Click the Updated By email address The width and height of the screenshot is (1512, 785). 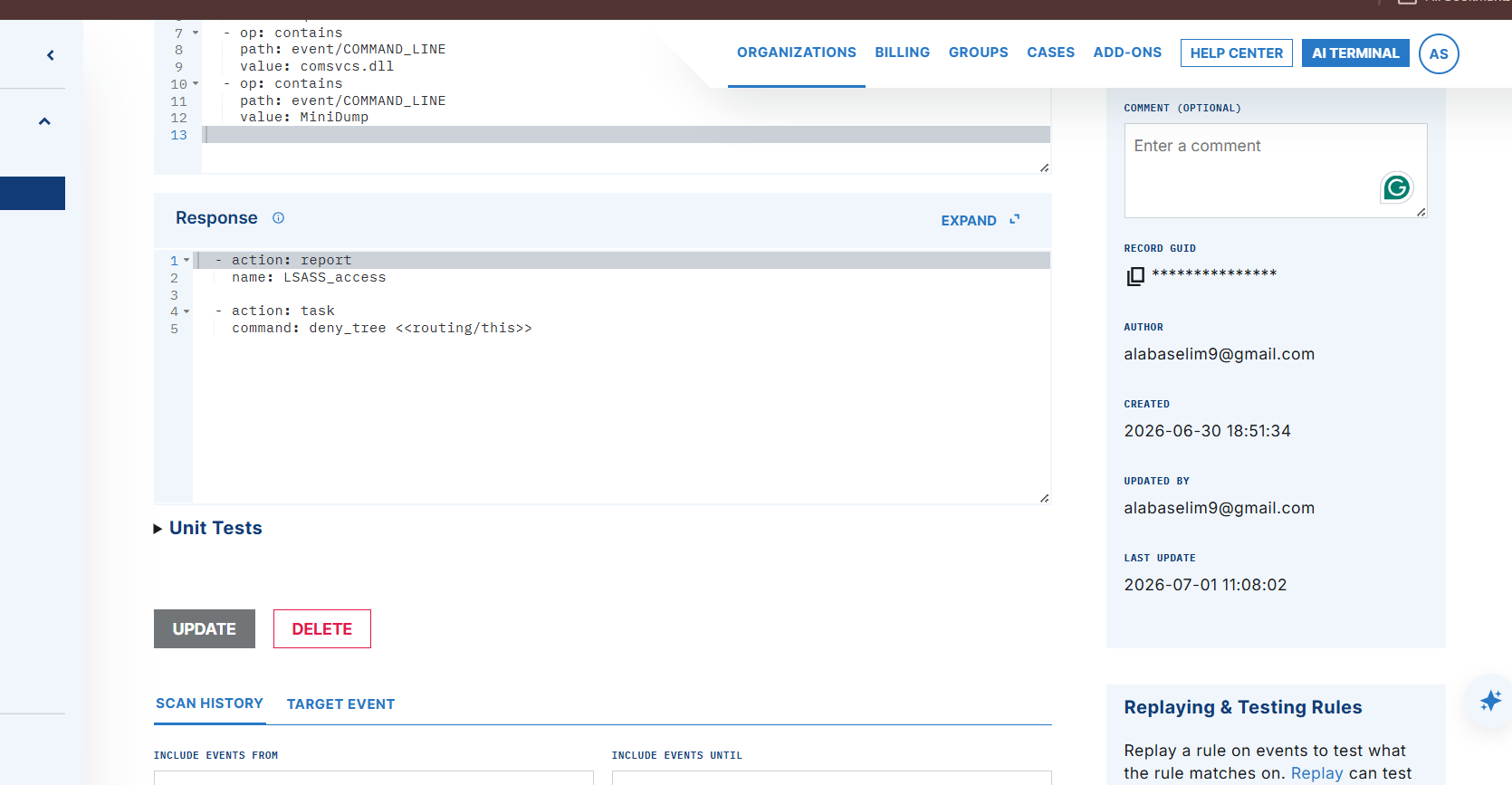pyautogui.click(x=1219, y=508)
